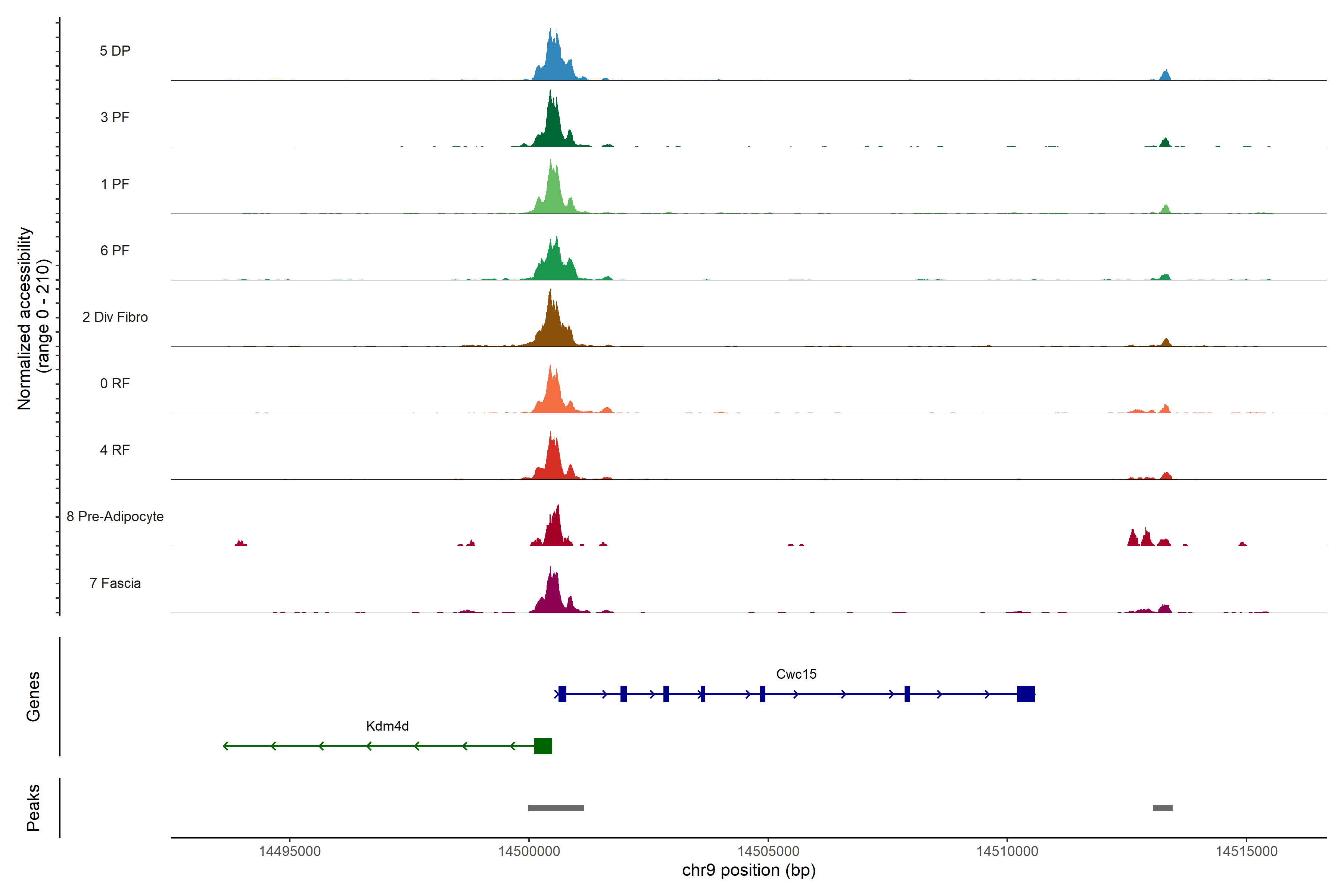
Task: Click the green Kdm4d exon box
Action: click(543, 746)
